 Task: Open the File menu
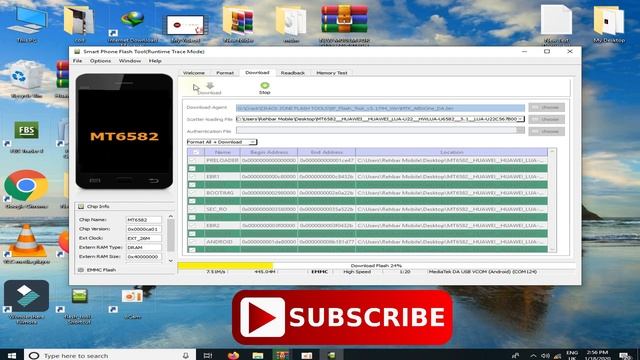(77, 61)
